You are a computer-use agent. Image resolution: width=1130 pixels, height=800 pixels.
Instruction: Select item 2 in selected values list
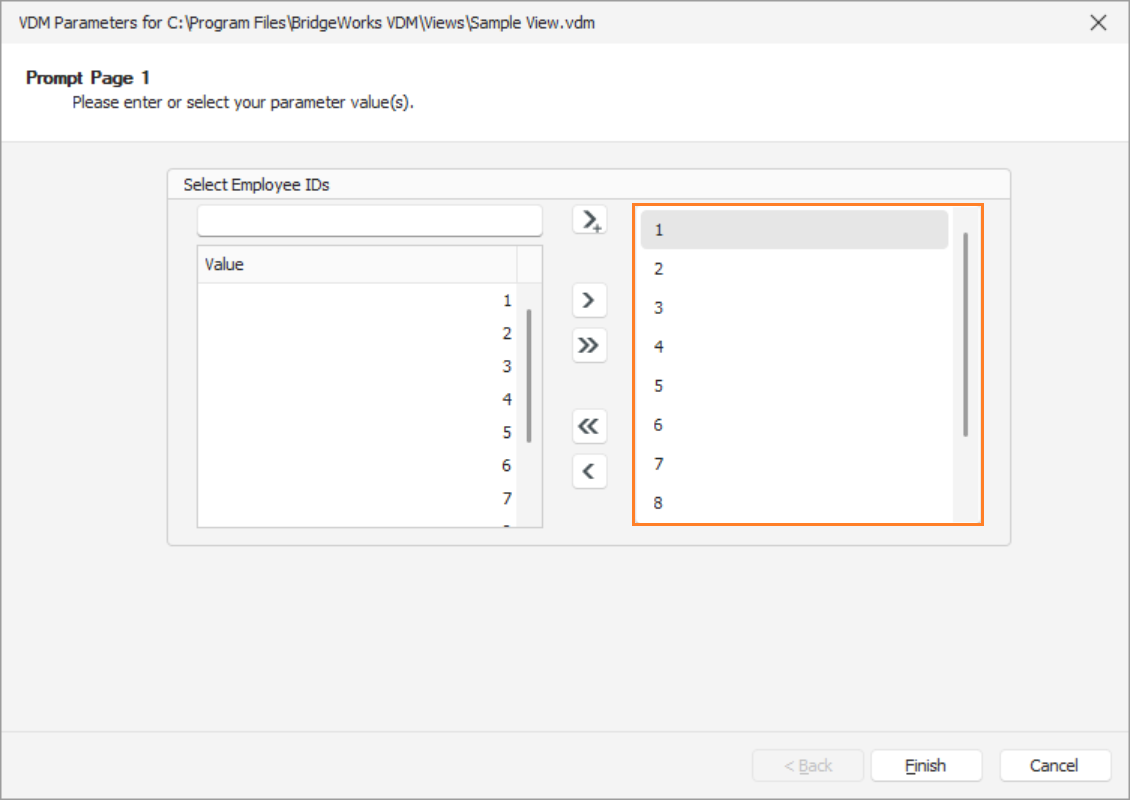pos(794,269)
